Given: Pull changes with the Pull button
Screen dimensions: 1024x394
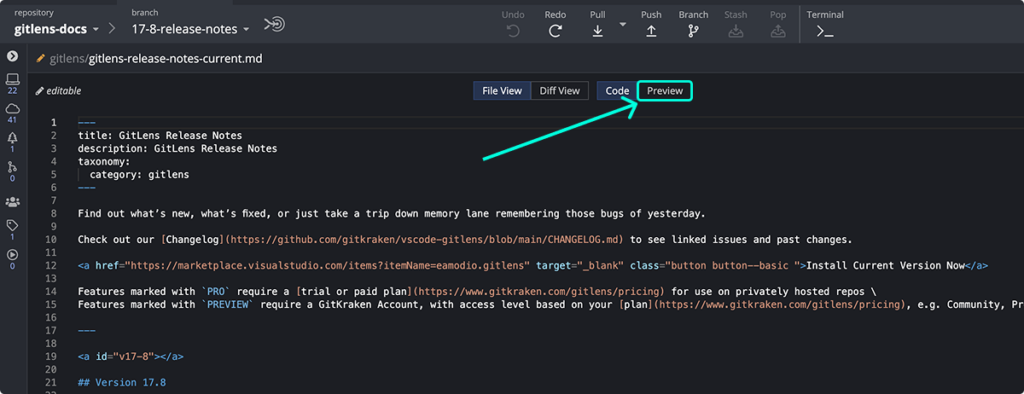Looking at the screenshot, I should 598,24.
